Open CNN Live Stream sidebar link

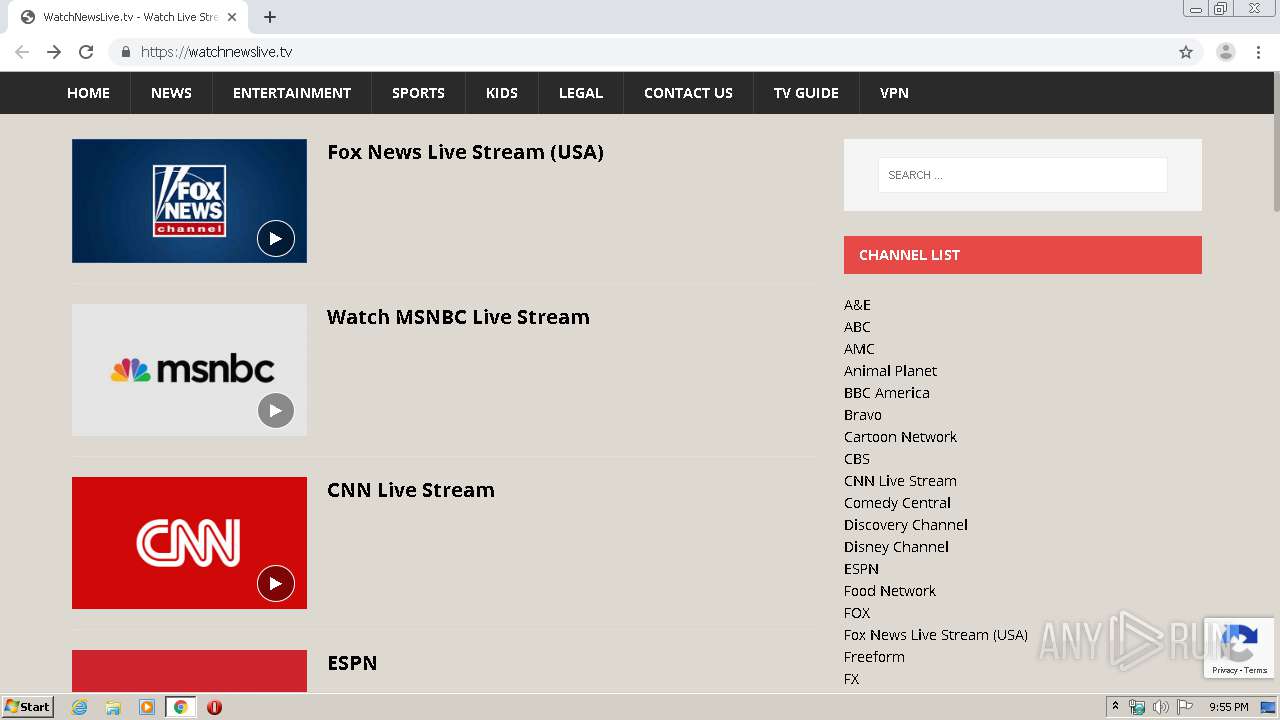900,481
